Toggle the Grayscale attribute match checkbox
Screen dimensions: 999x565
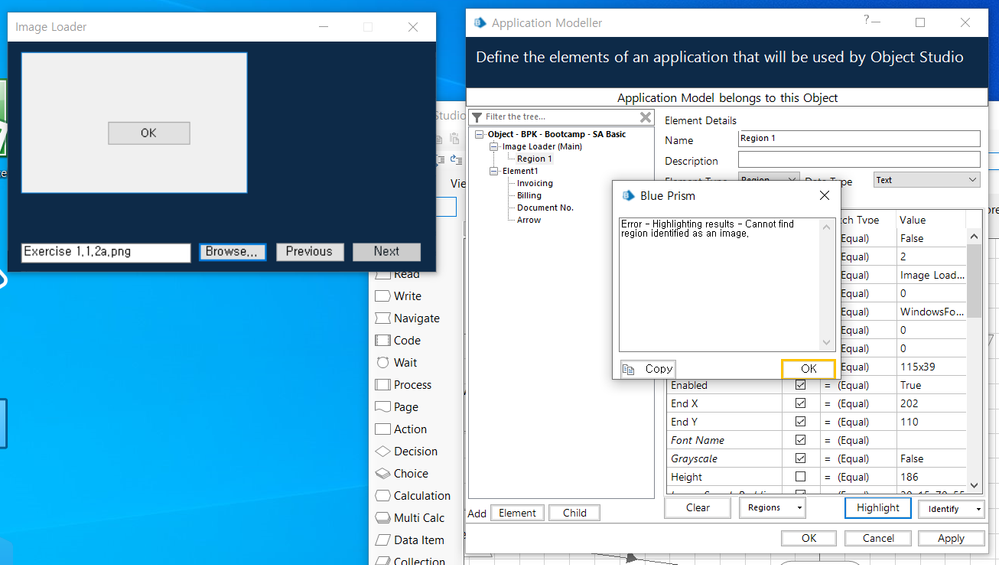[800, 458]
